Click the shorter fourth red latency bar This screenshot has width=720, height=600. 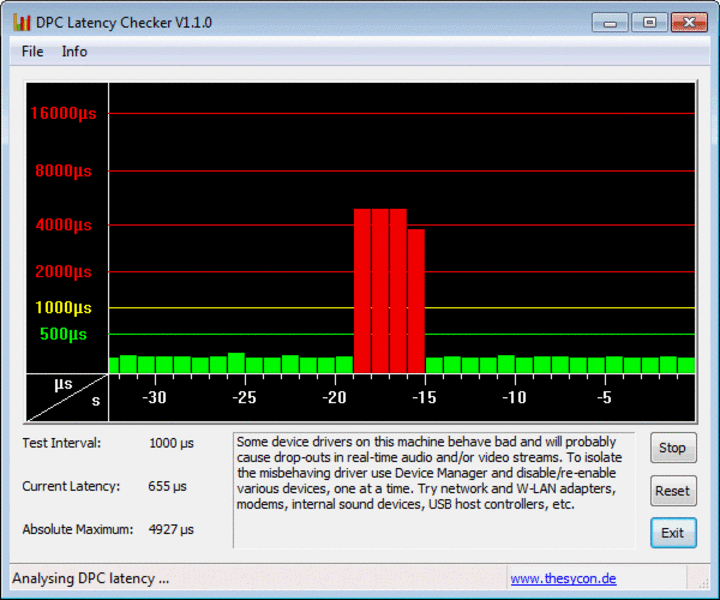[416, 301]
